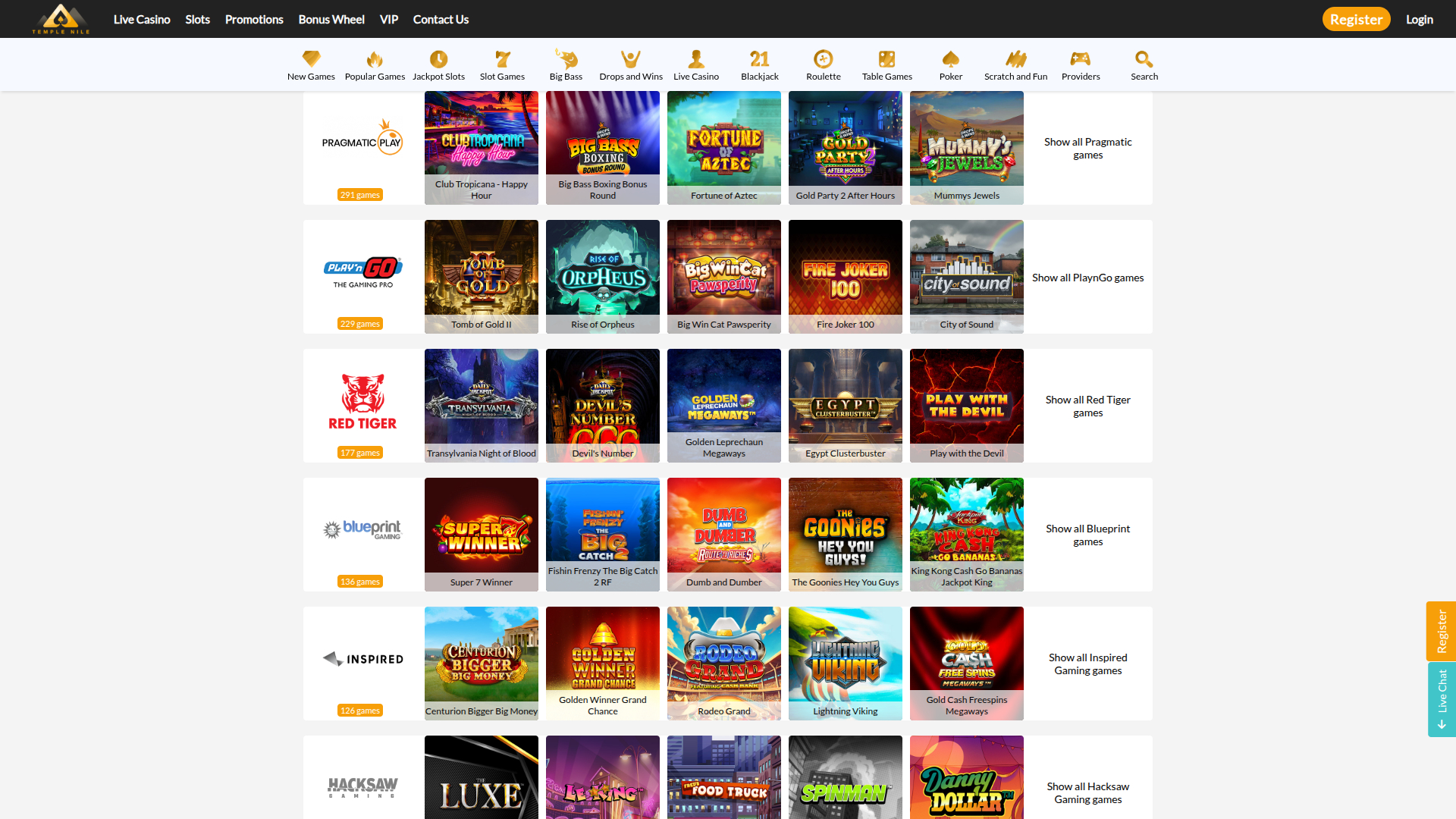Viewport: 1456px width, 819px height.
Task: Click the Search magnifier icon
Action: pyautogui.click(x=1144, y=59)
